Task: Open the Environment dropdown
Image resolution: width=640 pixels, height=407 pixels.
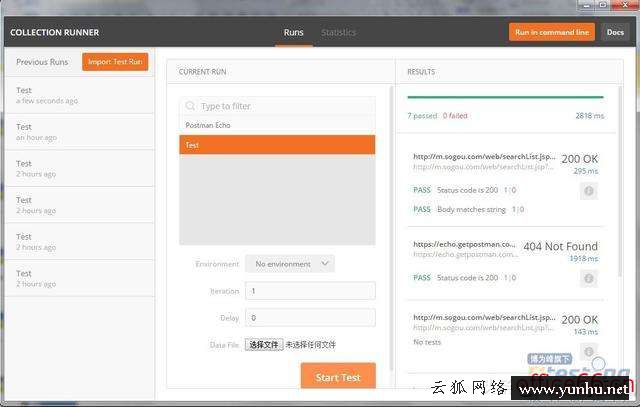Action: 290,264
